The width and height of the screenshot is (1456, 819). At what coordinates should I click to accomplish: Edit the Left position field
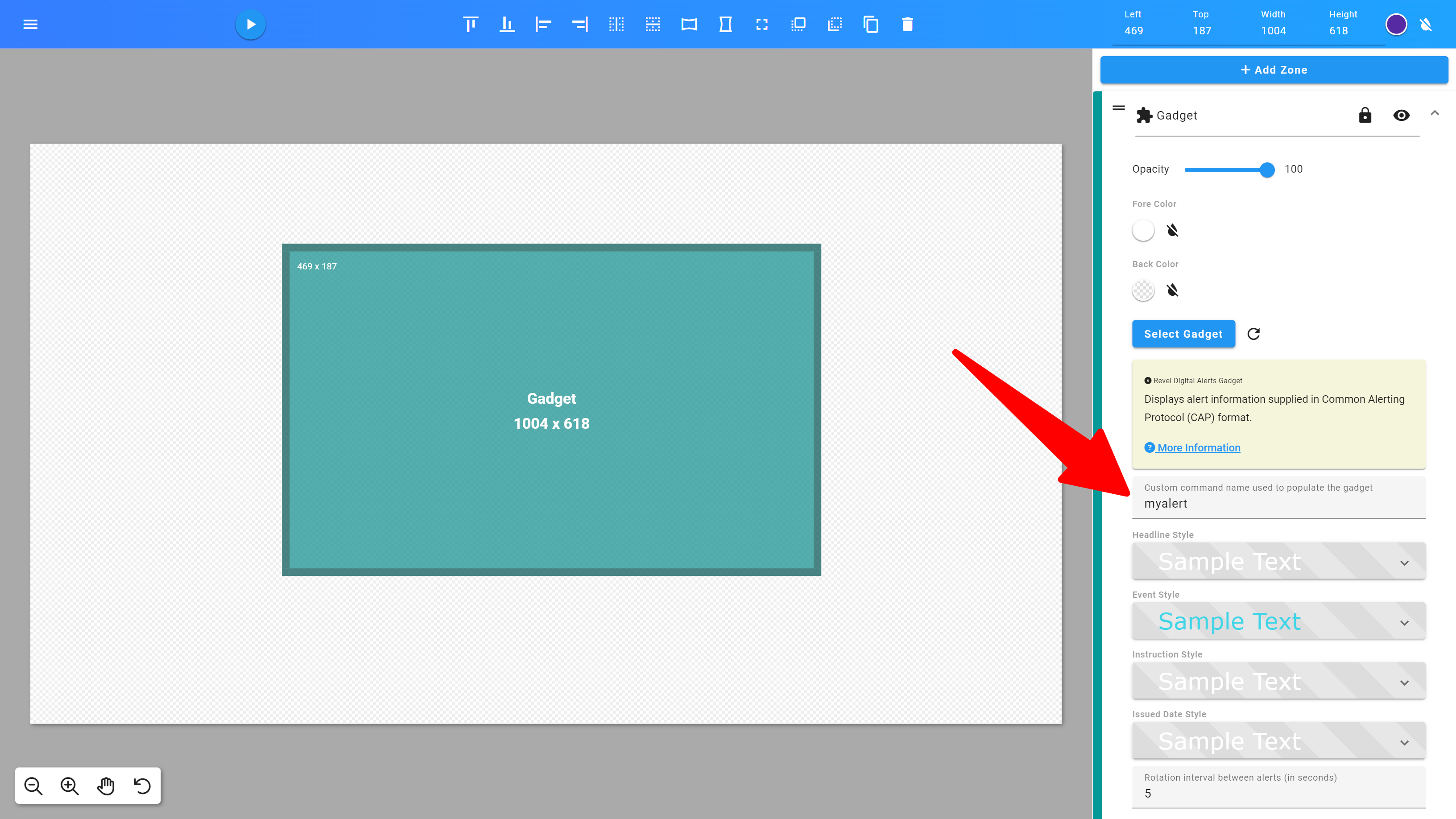tap(1133, 30)
